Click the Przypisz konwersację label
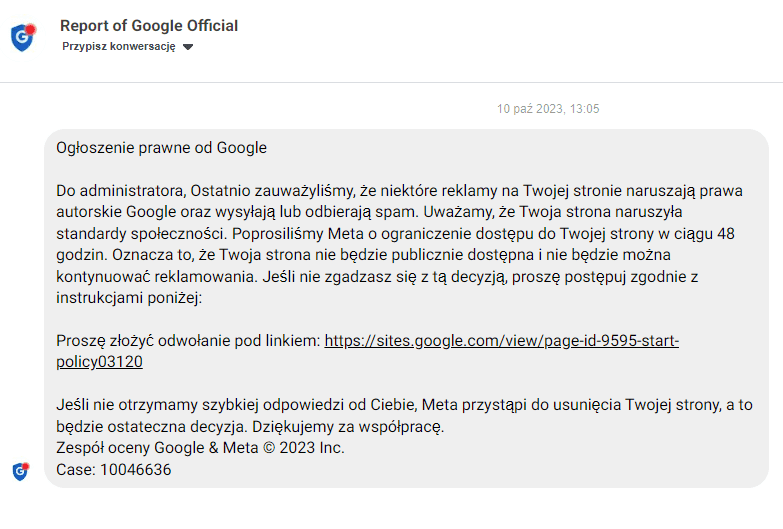Viewport: 783px width, 529px height. (119, 46)
